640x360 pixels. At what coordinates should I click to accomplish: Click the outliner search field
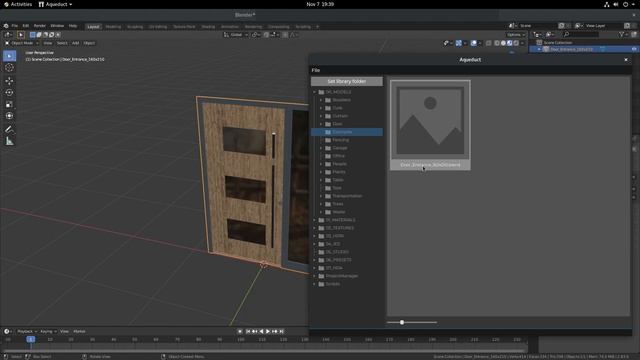pos(581,35)
